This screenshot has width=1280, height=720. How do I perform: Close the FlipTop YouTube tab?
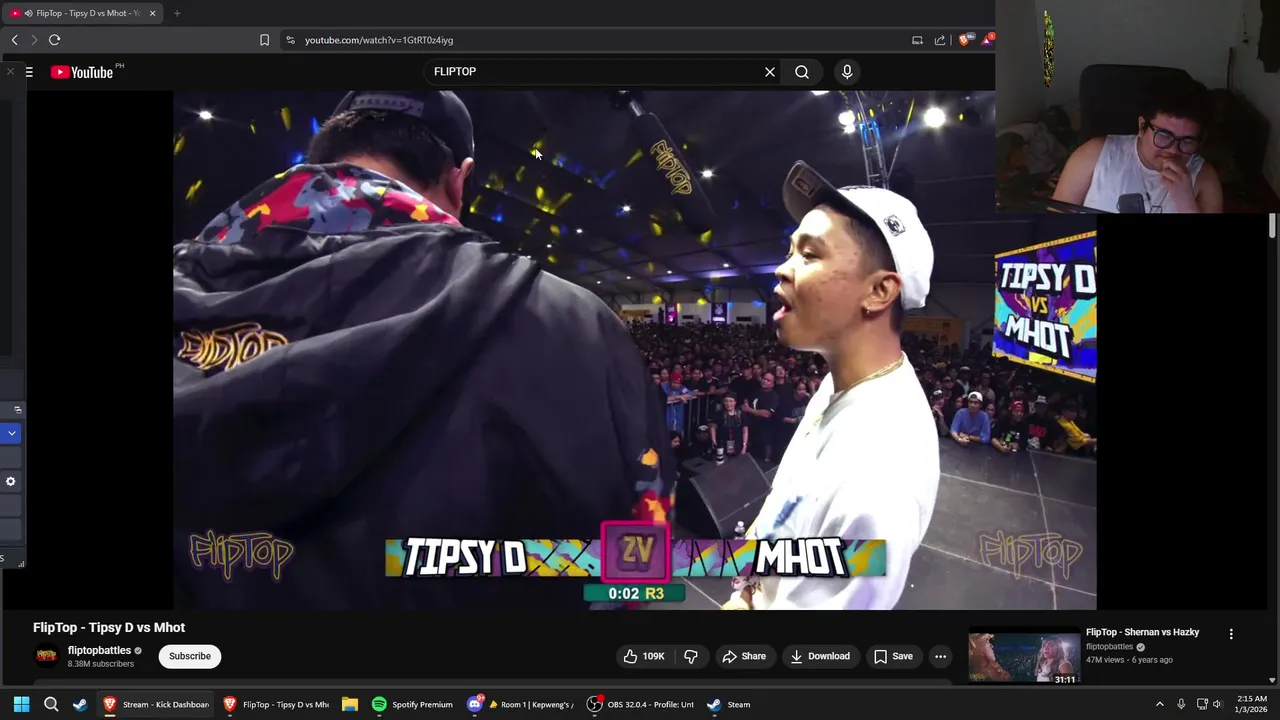(152, 13)
